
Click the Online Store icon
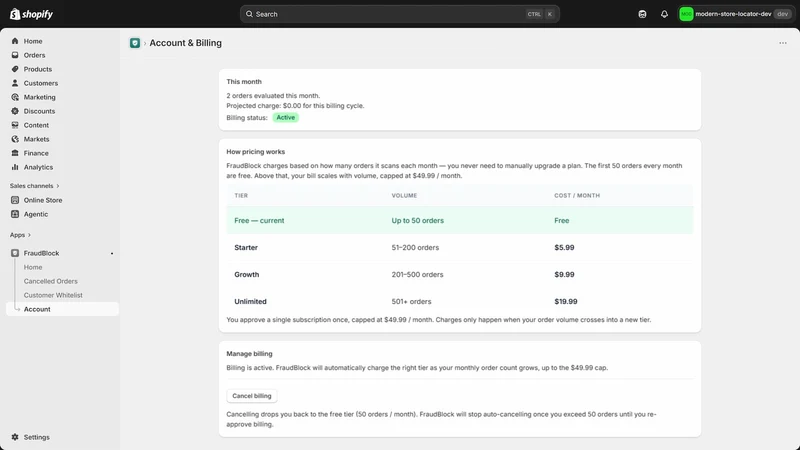(x=15, y=200)
